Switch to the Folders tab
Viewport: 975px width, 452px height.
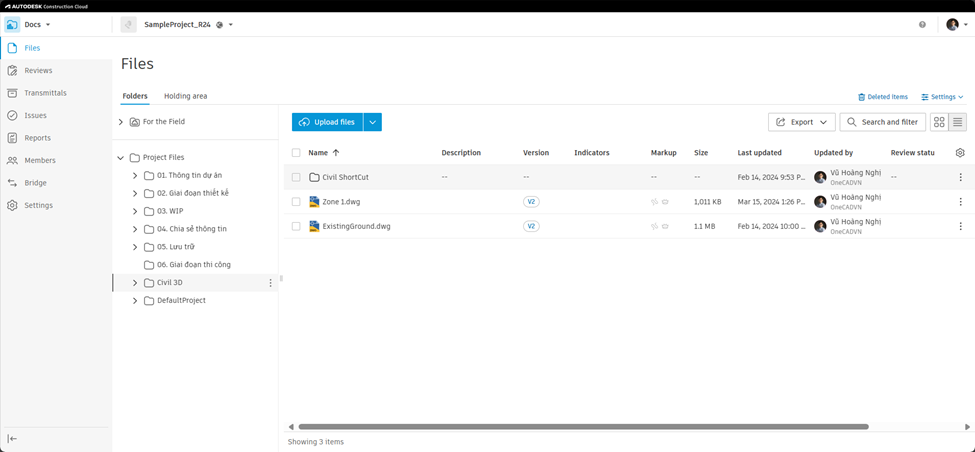pos(135,96)
